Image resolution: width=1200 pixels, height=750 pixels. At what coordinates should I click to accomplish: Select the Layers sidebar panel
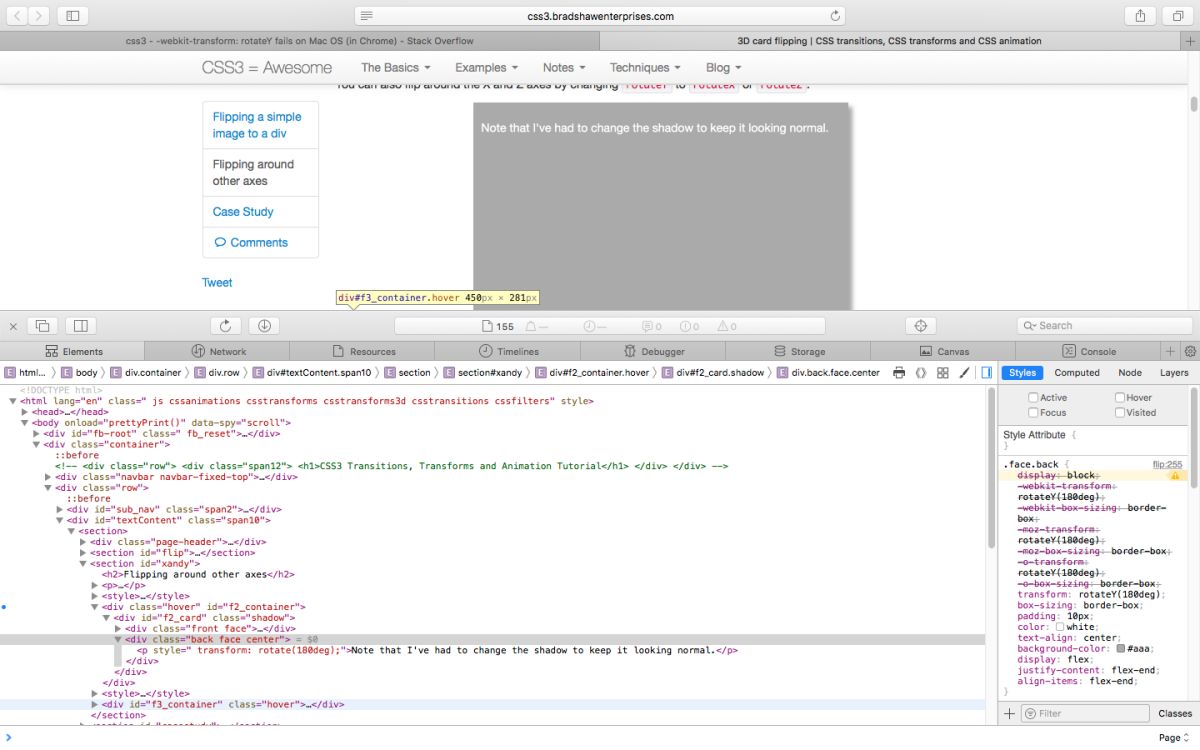[1174, 373]
